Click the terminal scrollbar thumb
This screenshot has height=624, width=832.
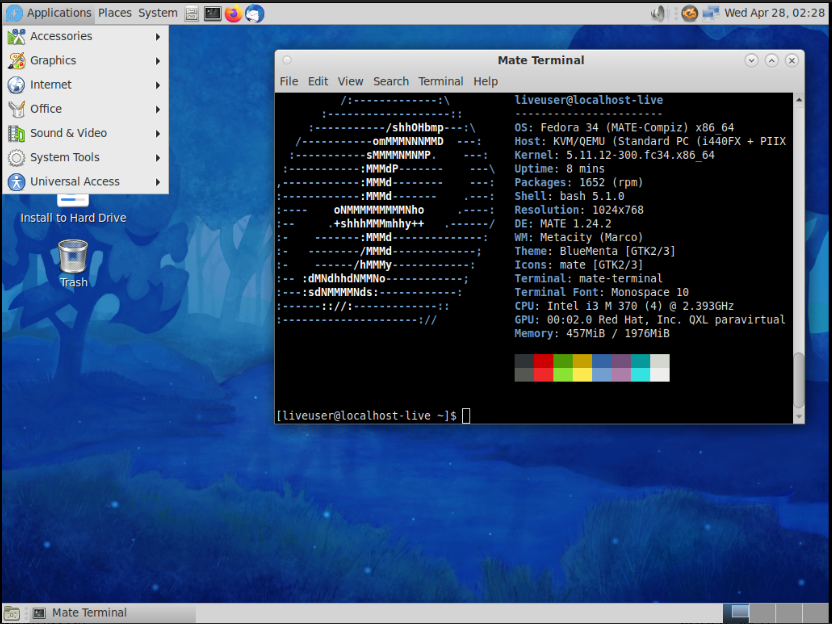(x=799, y=380)
